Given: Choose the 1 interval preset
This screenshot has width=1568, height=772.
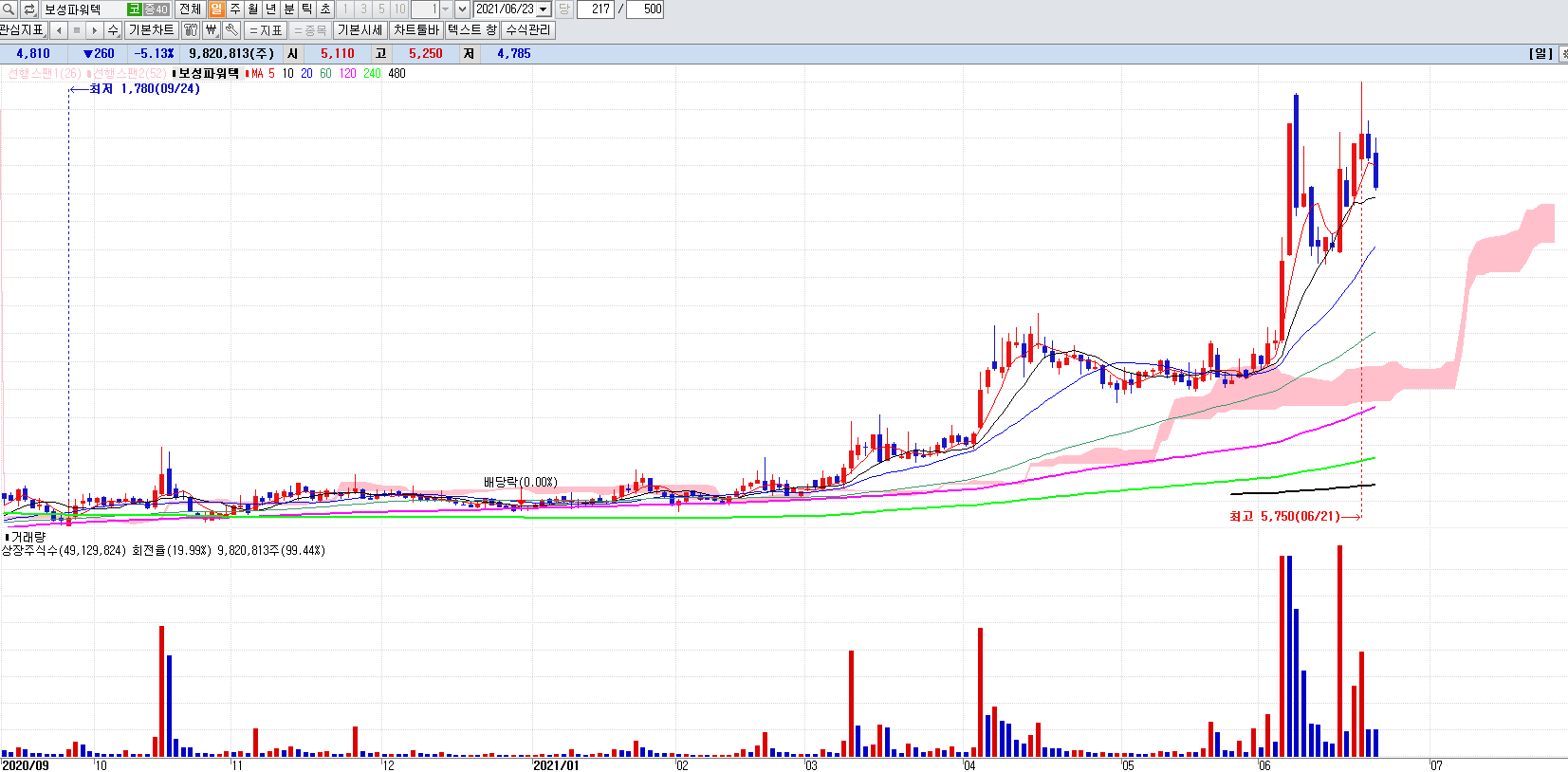Looking at the screenshot, I should (345, 9).
